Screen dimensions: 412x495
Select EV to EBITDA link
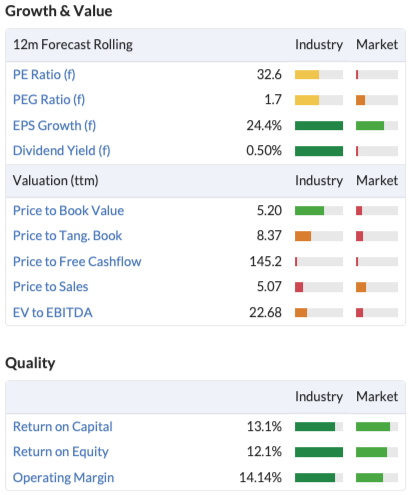pos(53,313)
